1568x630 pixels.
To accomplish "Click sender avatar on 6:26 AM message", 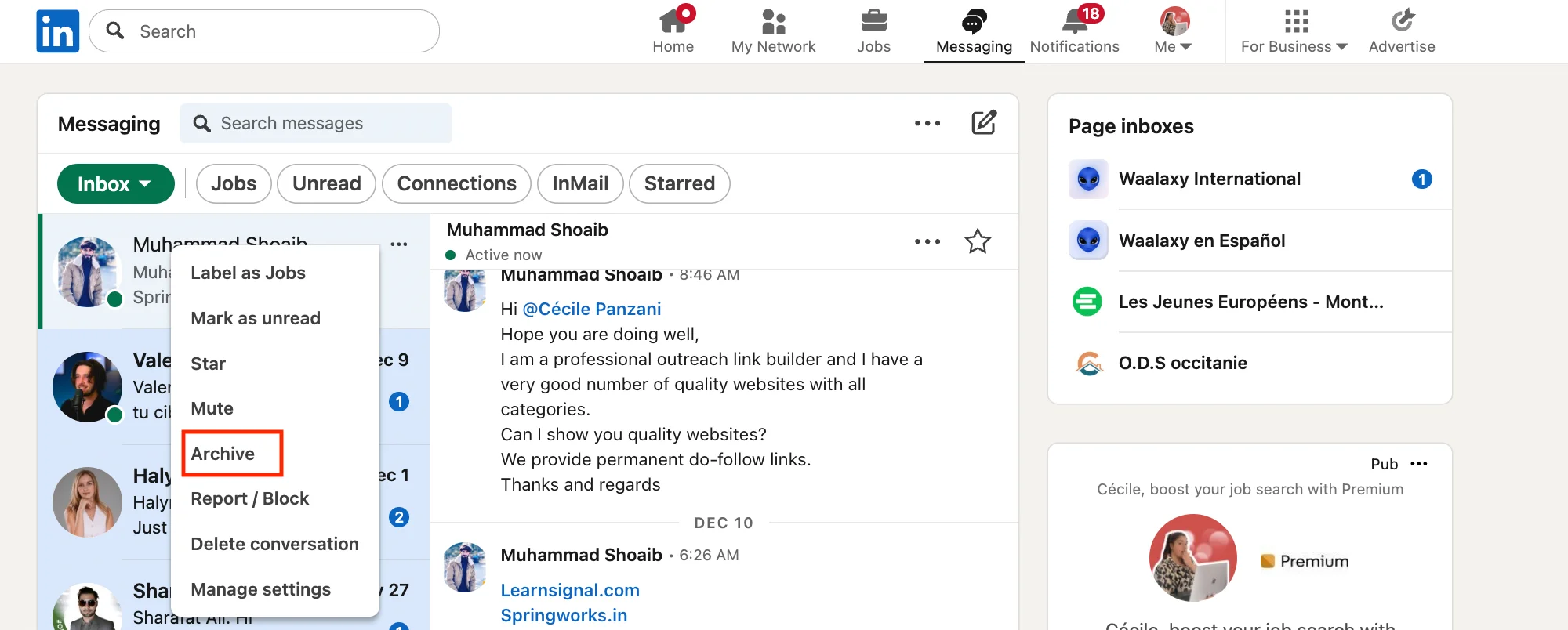I will click(x=465, y=567).
